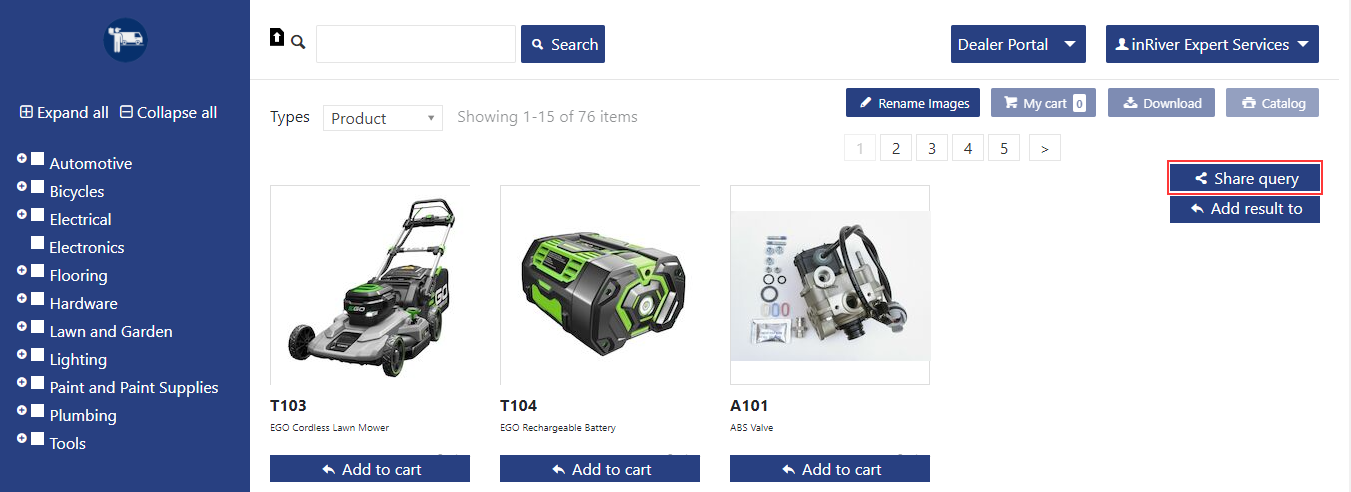The height and width of the screenshot is (492, 1351).
Task: Expand the Tools tree node
Action: tap(22, 438)
